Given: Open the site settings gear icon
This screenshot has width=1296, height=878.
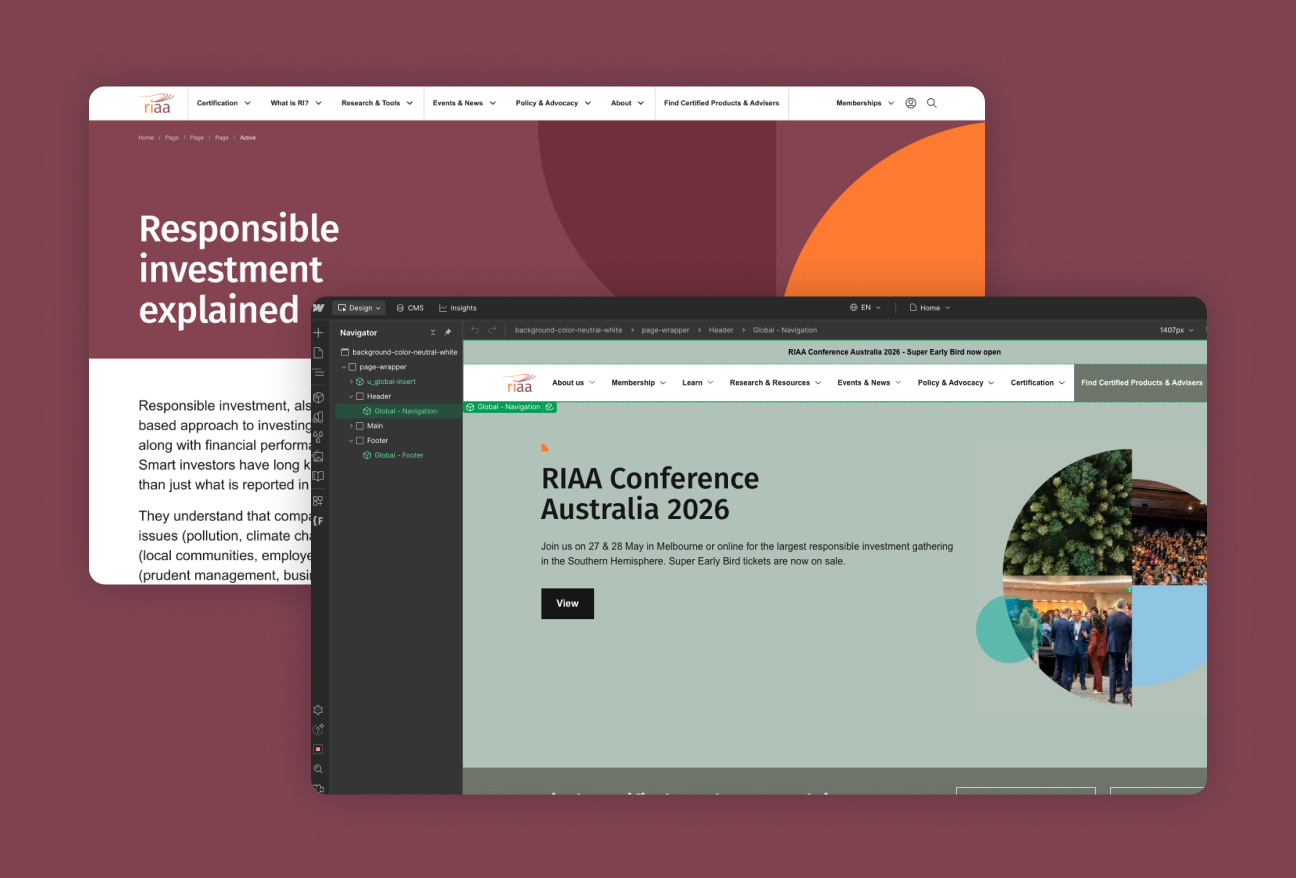Looking at the screenshot, I should click(318, 710).
